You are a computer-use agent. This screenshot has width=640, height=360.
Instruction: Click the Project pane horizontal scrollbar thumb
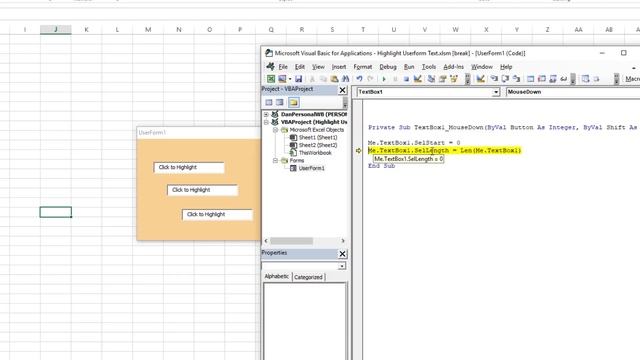pyautogui.click(x=291, y=241)
